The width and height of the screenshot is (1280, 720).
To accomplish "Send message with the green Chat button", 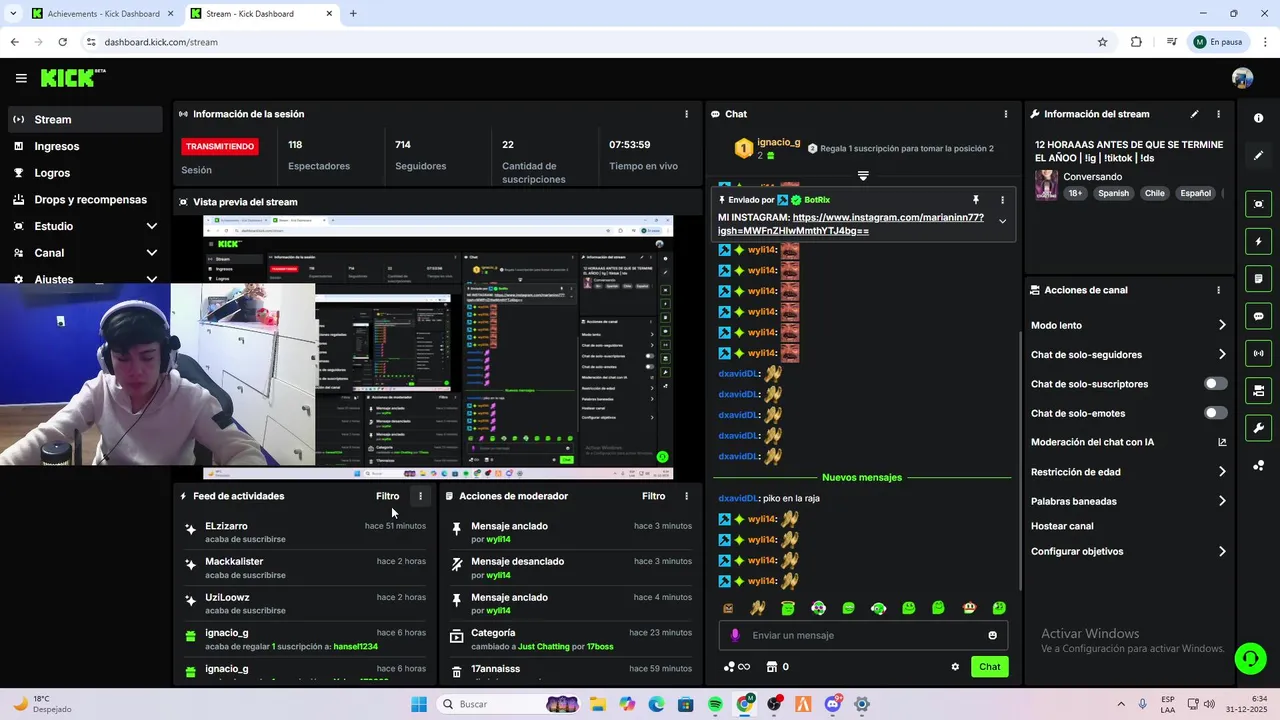I will [989, 667].
